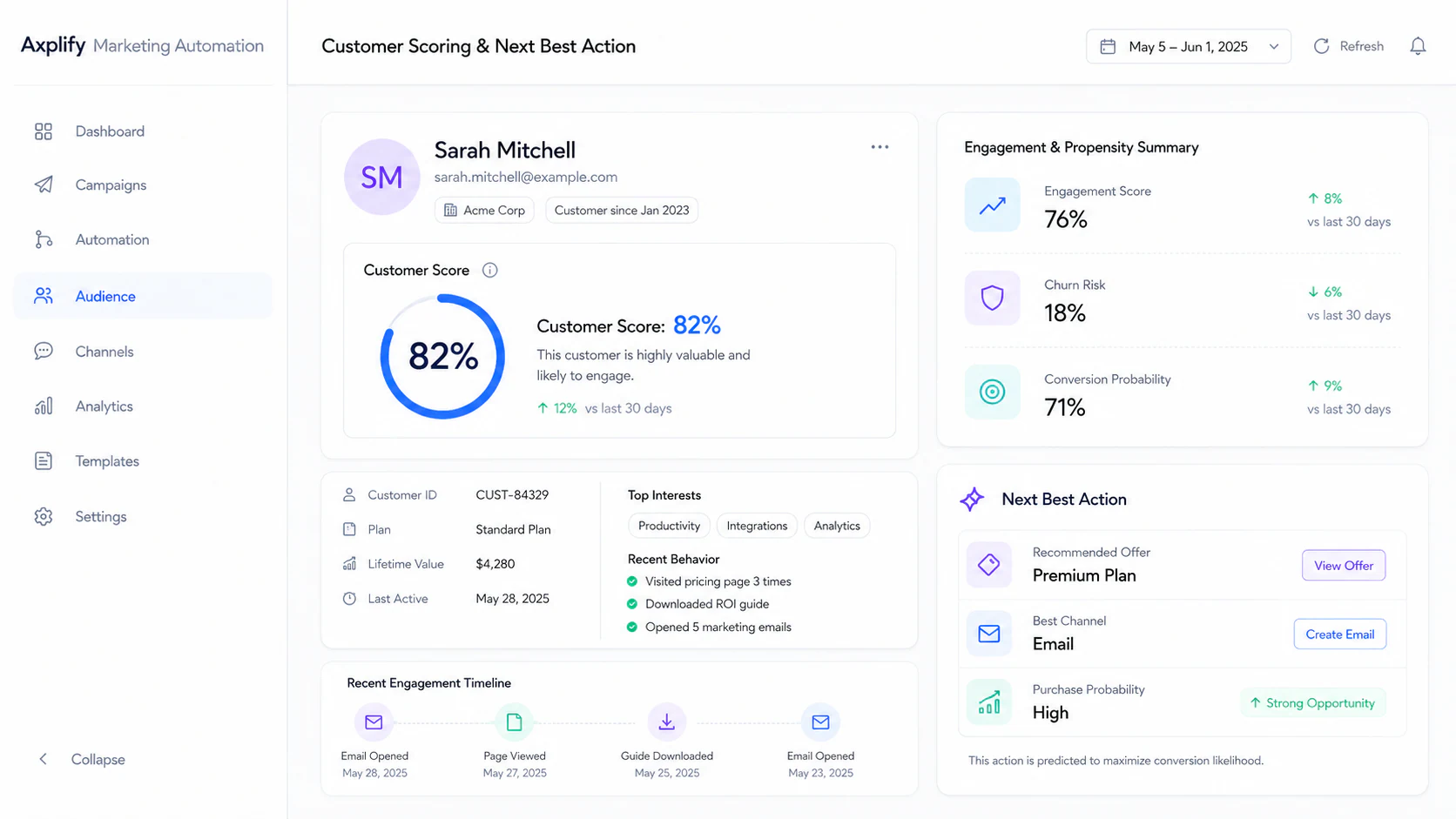Click the Next Best Action sparkle icon
1456x819 pixels.
point(972,500)
